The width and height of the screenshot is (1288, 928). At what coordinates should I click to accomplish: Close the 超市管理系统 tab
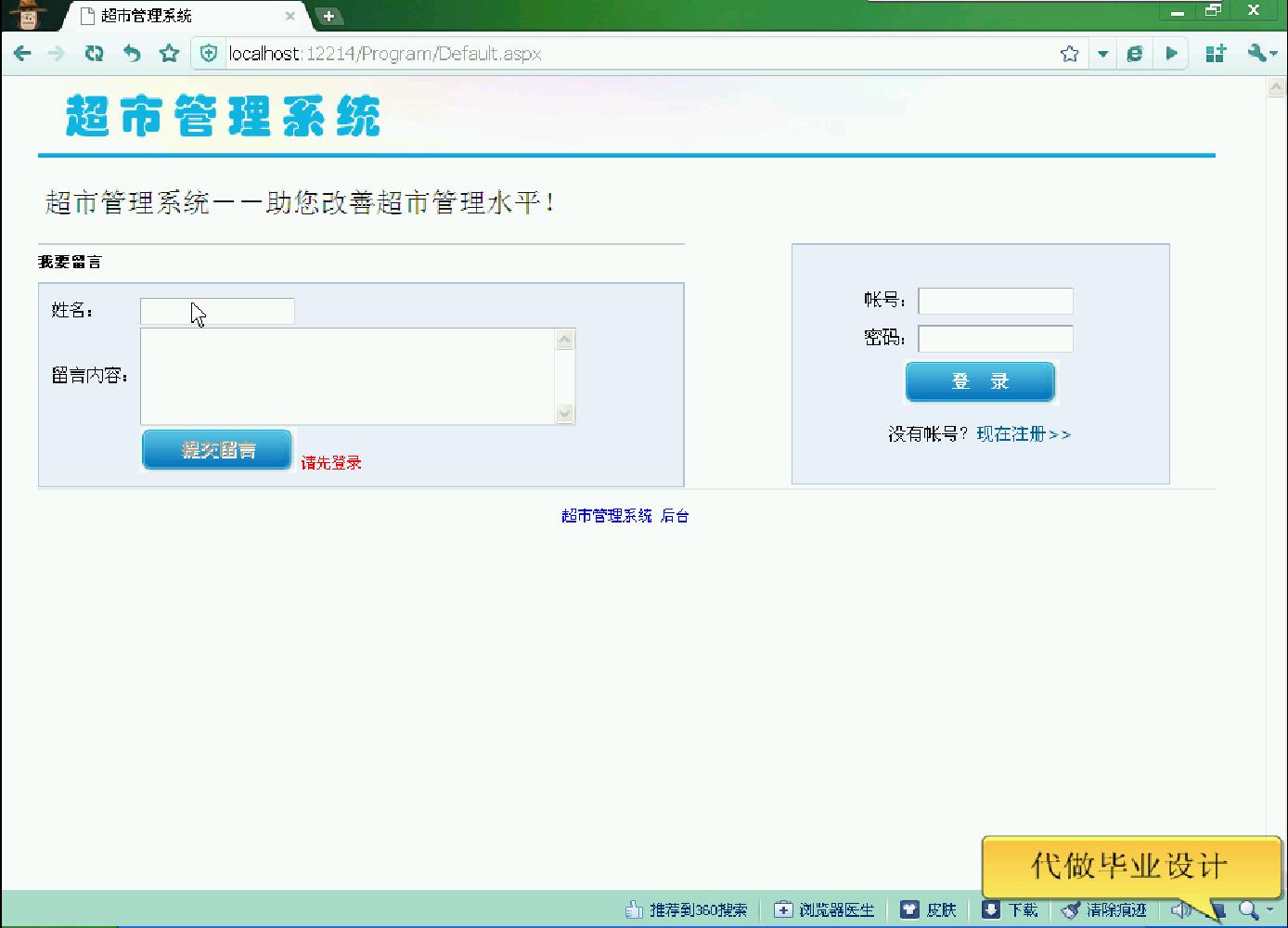[x=290, y=16]
